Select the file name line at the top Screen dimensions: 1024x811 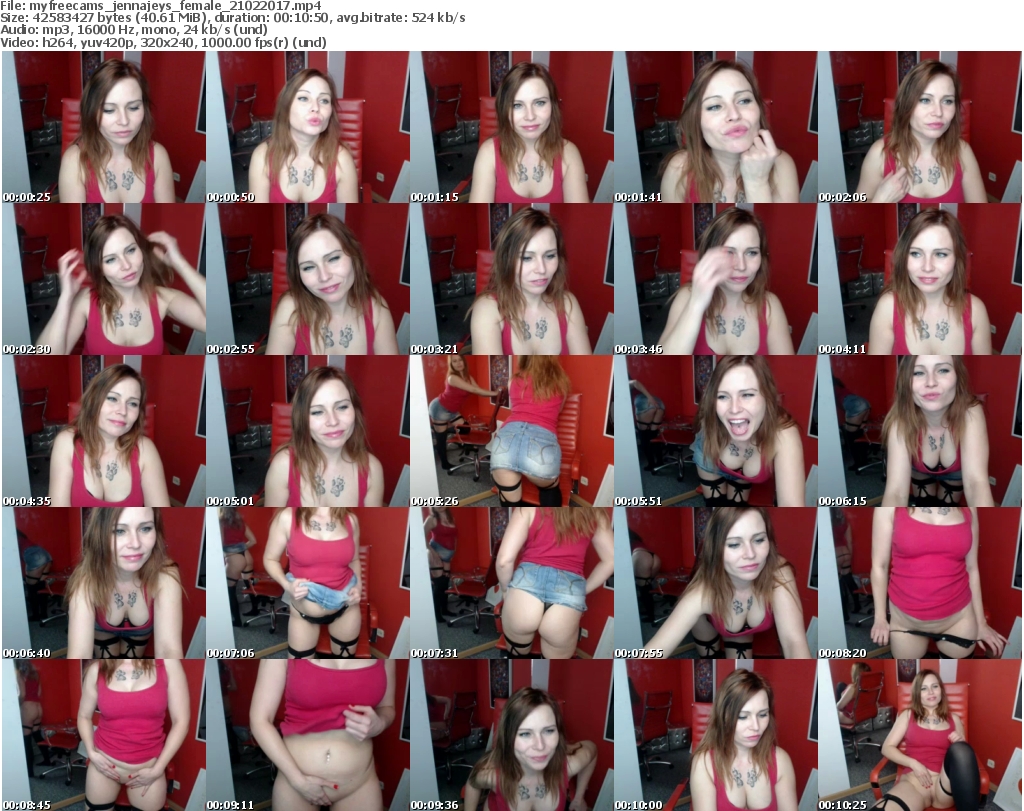[x=161, y=6]
